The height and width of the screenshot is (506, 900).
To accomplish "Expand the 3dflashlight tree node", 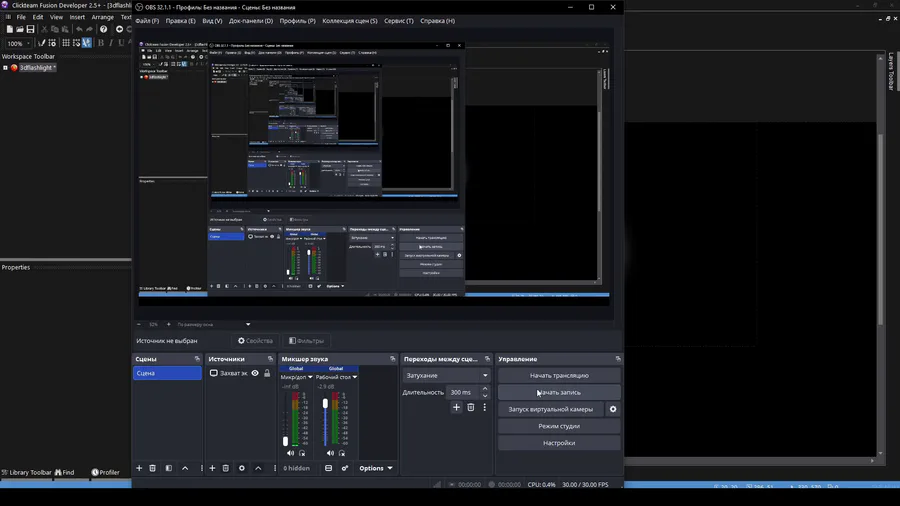I will coord(5,68).
